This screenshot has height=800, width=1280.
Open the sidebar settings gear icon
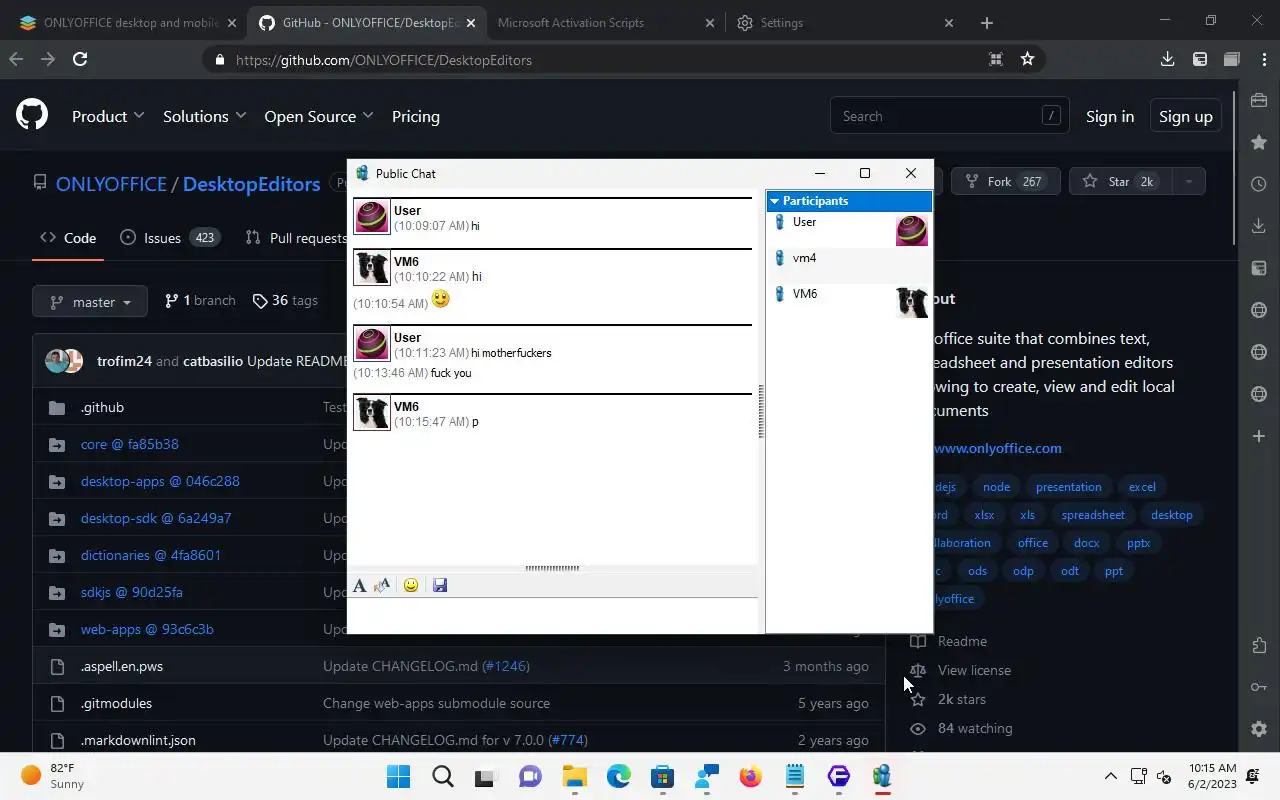[x=1259, y=729]
